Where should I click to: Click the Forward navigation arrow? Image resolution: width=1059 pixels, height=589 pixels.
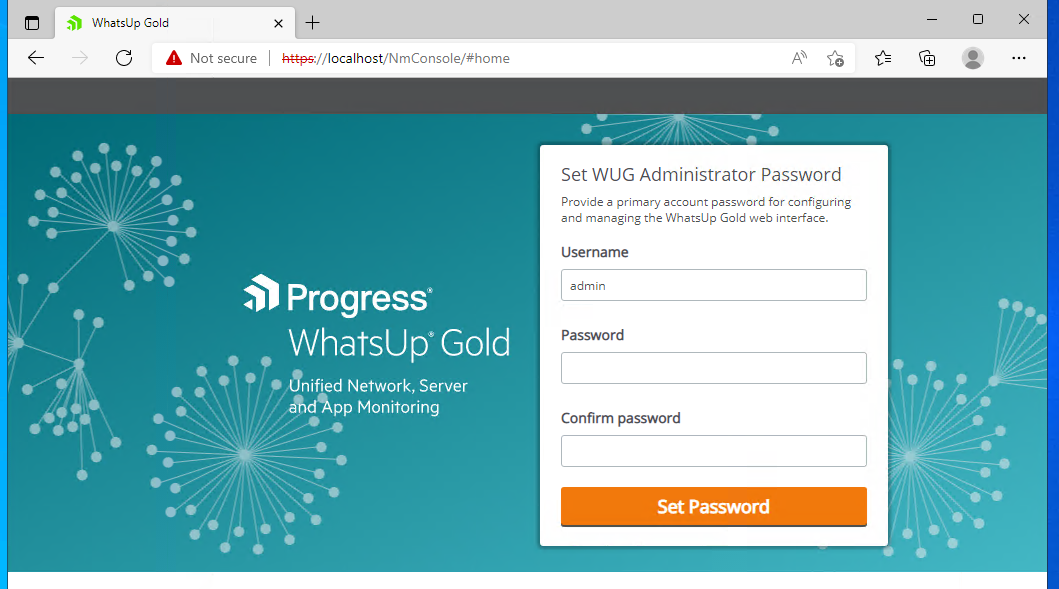[80, 58]
